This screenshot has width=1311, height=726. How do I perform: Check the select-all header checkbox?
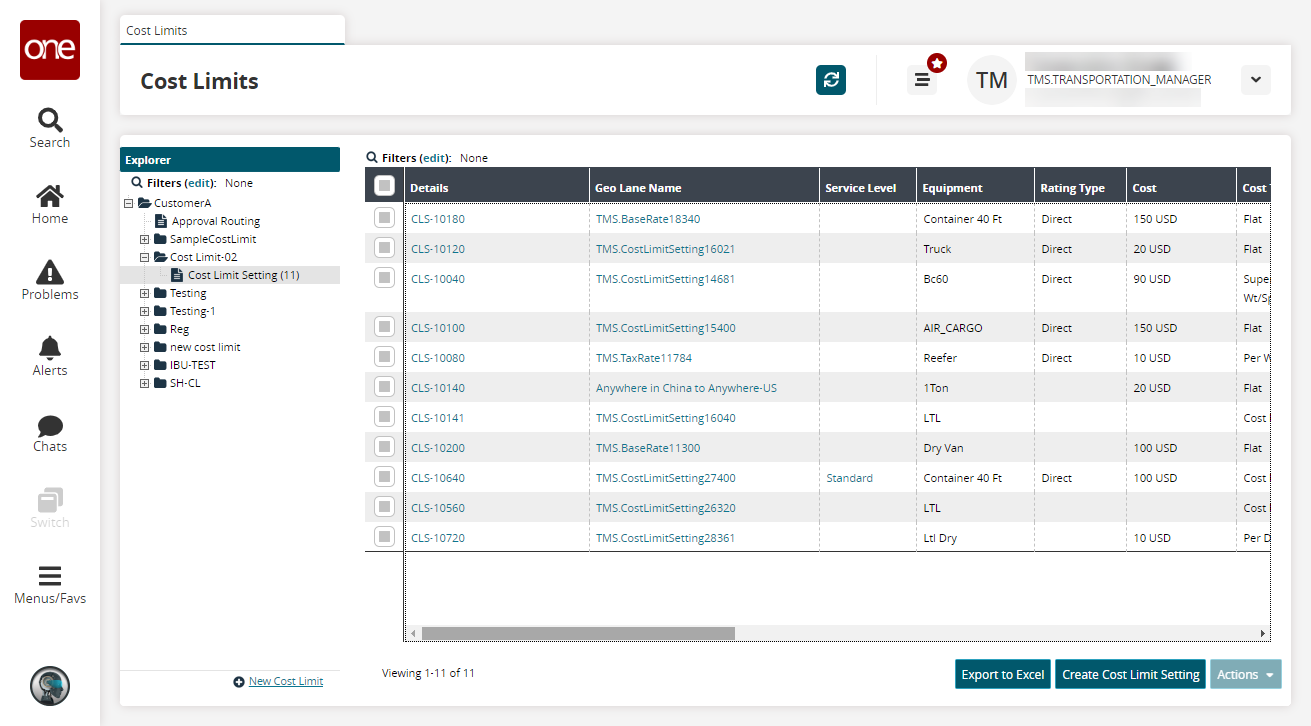384,186
